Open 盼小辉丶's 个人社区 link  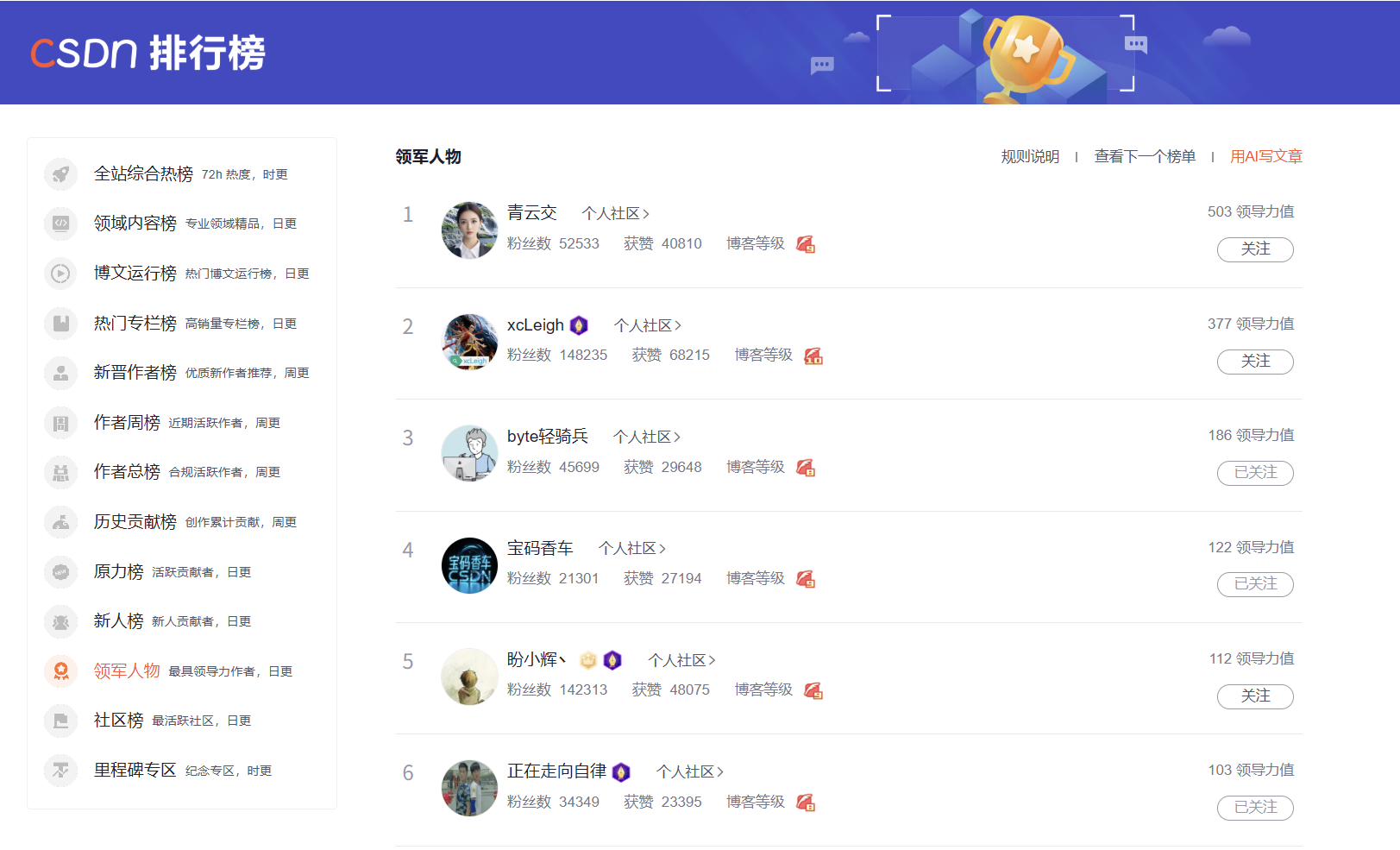click(x=682, y=661)
